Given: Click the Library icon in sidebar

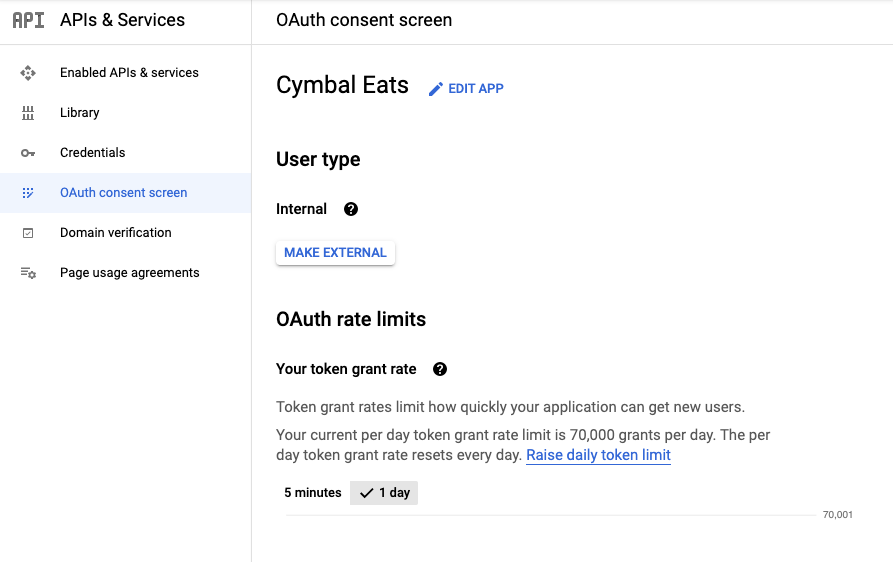Looking at the screenshot, I should [x=28, y=113].
